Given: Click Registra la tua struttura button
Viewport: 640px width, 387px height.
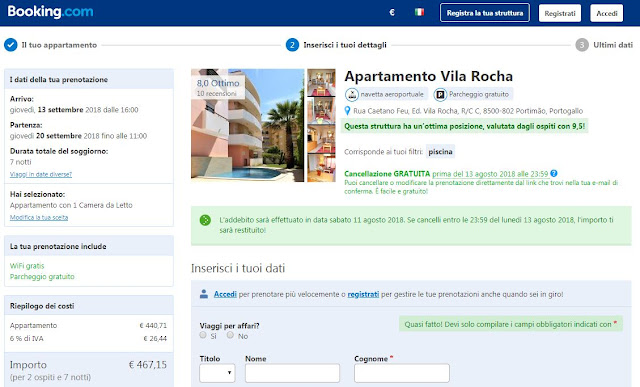Looking at the screenshot, I should pos(484,13).
